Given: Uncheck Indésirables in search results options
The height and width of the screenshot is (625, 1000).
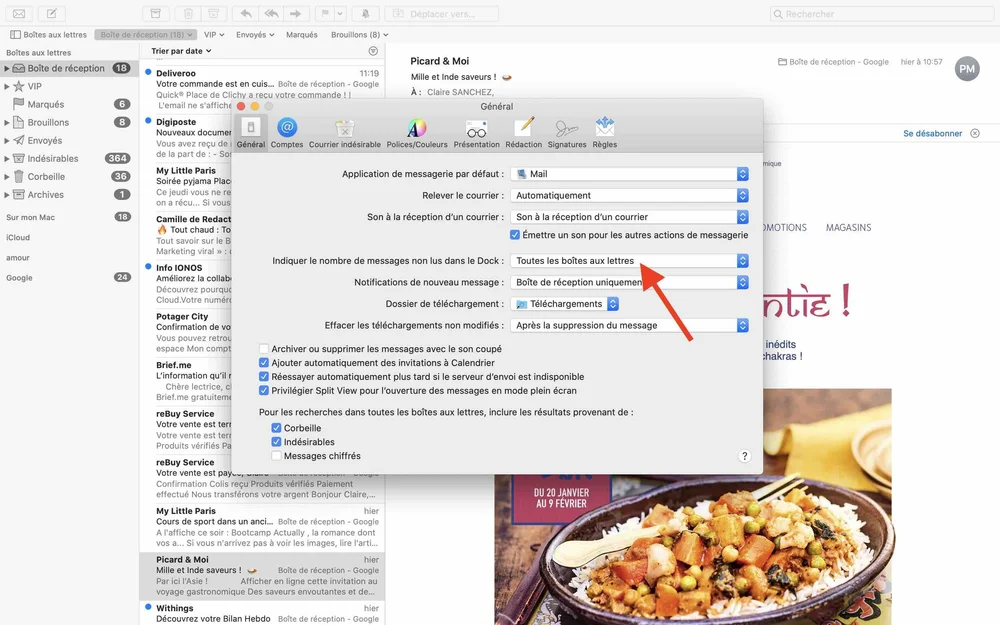Looking at the screenshot, I should (276, 442).
